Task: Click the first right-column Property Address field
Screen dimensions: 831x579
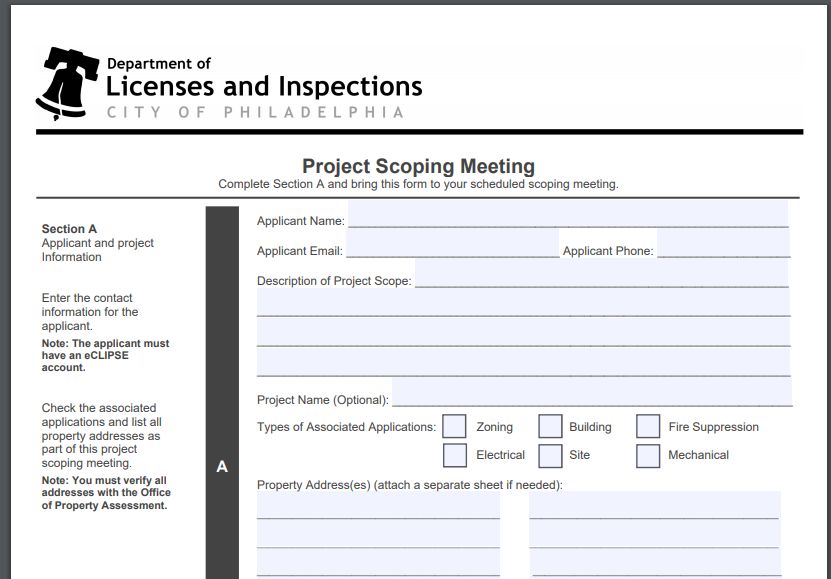Action: click(655, 505)
